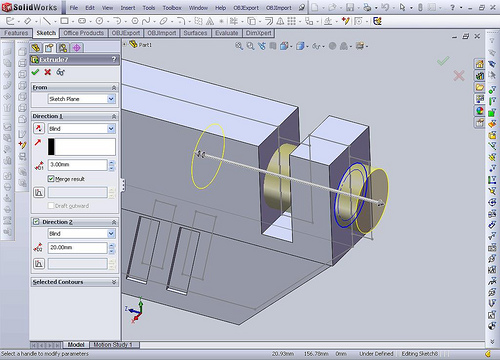Click the detailed preview eyeglasses icon
The height and width of the screenshot is (360, 500).
(60, 72)
